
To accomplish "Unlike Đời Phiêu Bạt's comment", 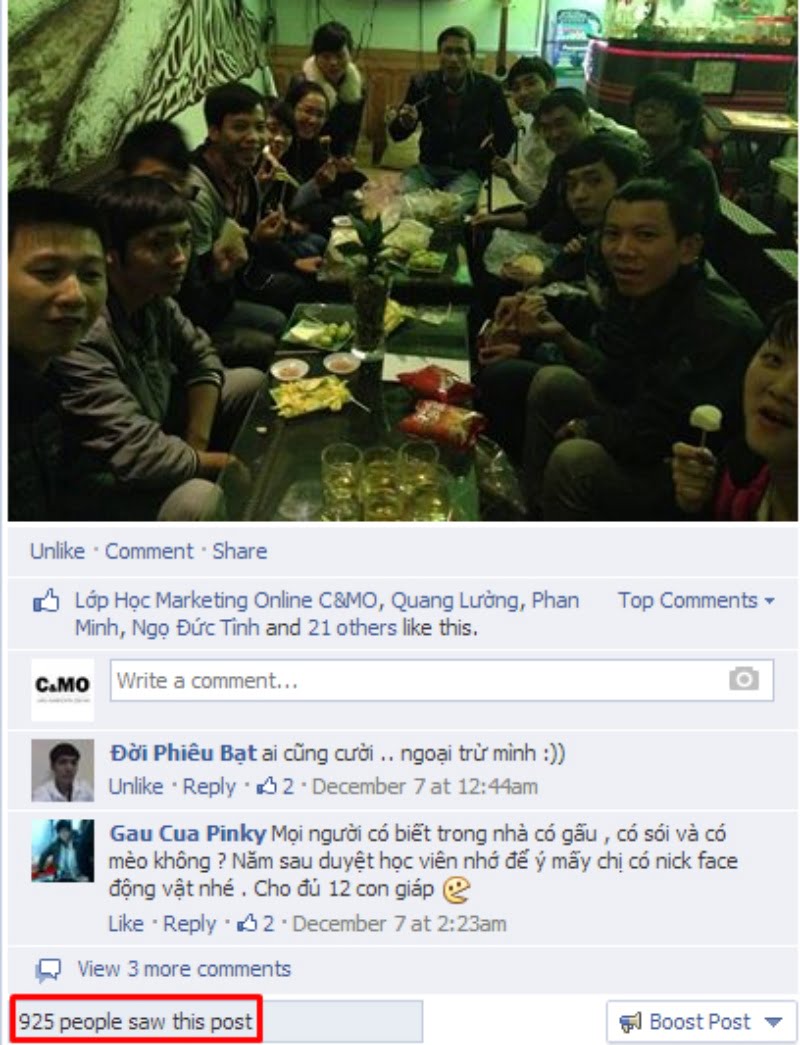I will tap(136, 786).
